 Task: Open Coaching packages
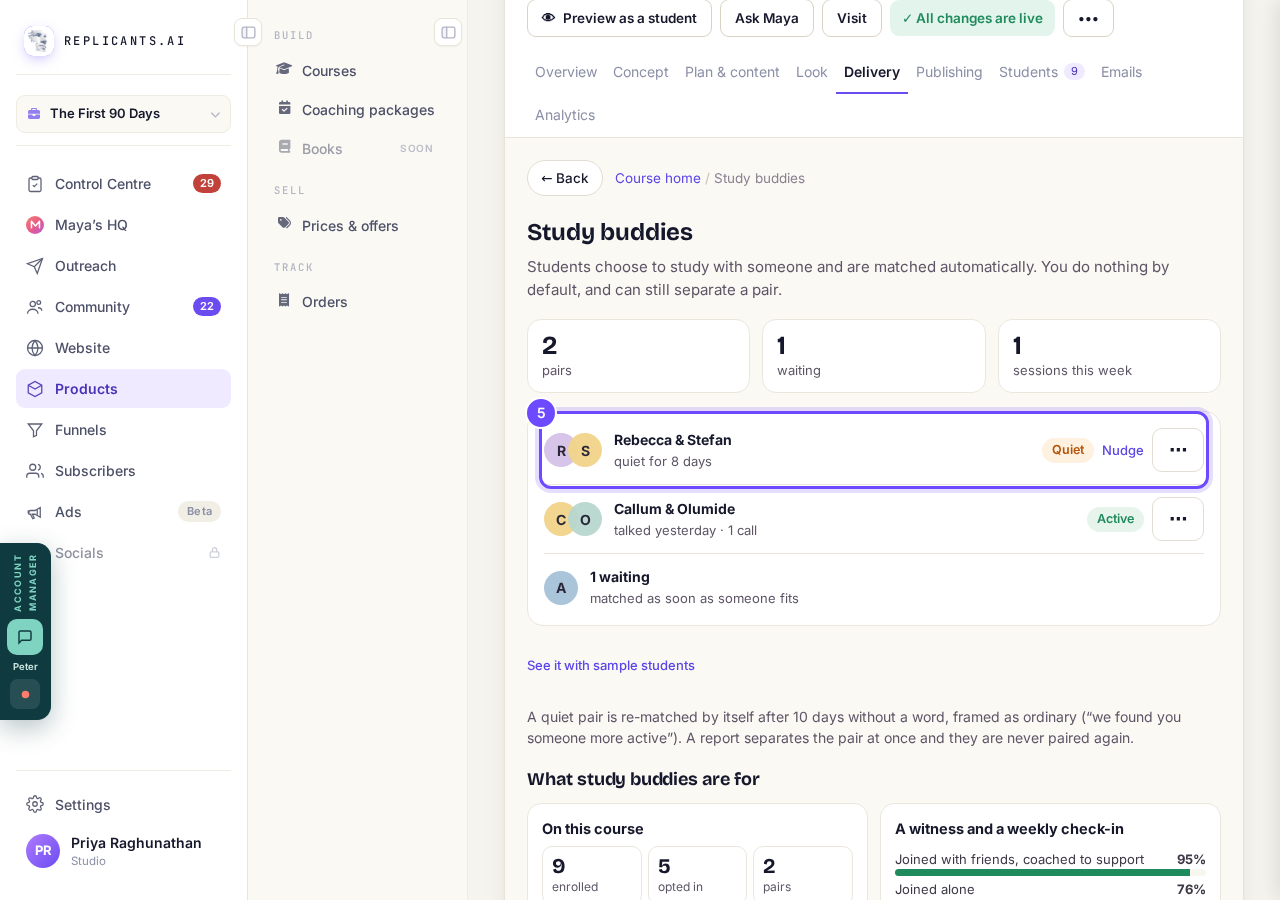(x=357, y=110)
